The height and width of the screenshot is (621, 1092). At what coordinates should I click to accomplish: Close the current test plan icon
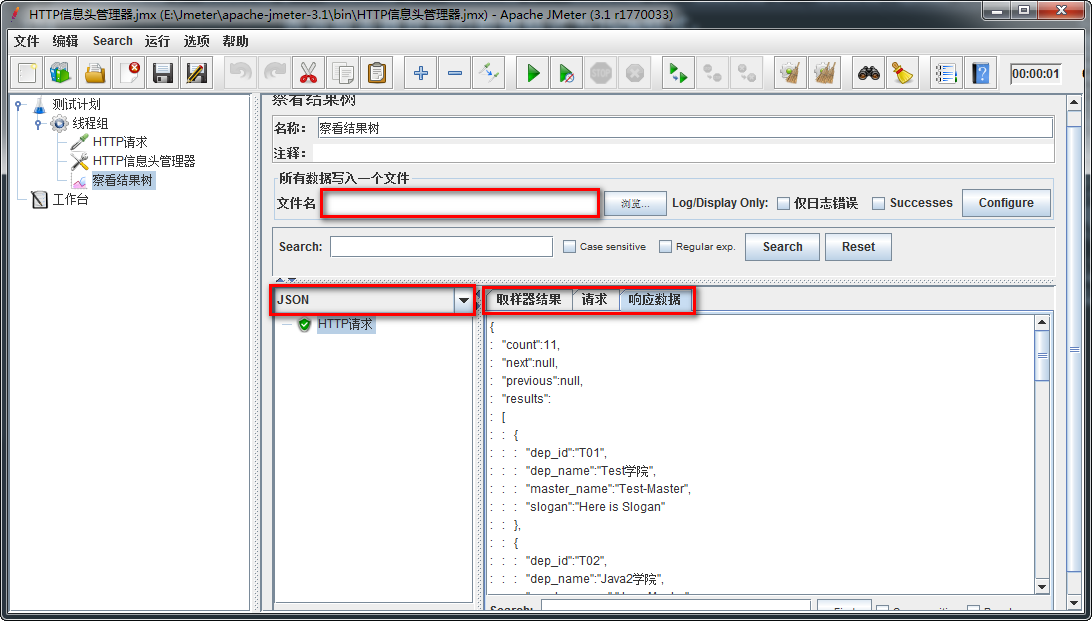click(129, 72)
